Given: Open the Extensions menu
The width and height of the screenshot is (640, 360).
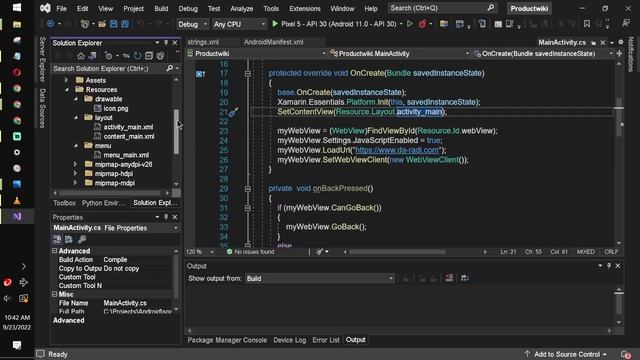Looking at the screenshot, I should (304, 9).
